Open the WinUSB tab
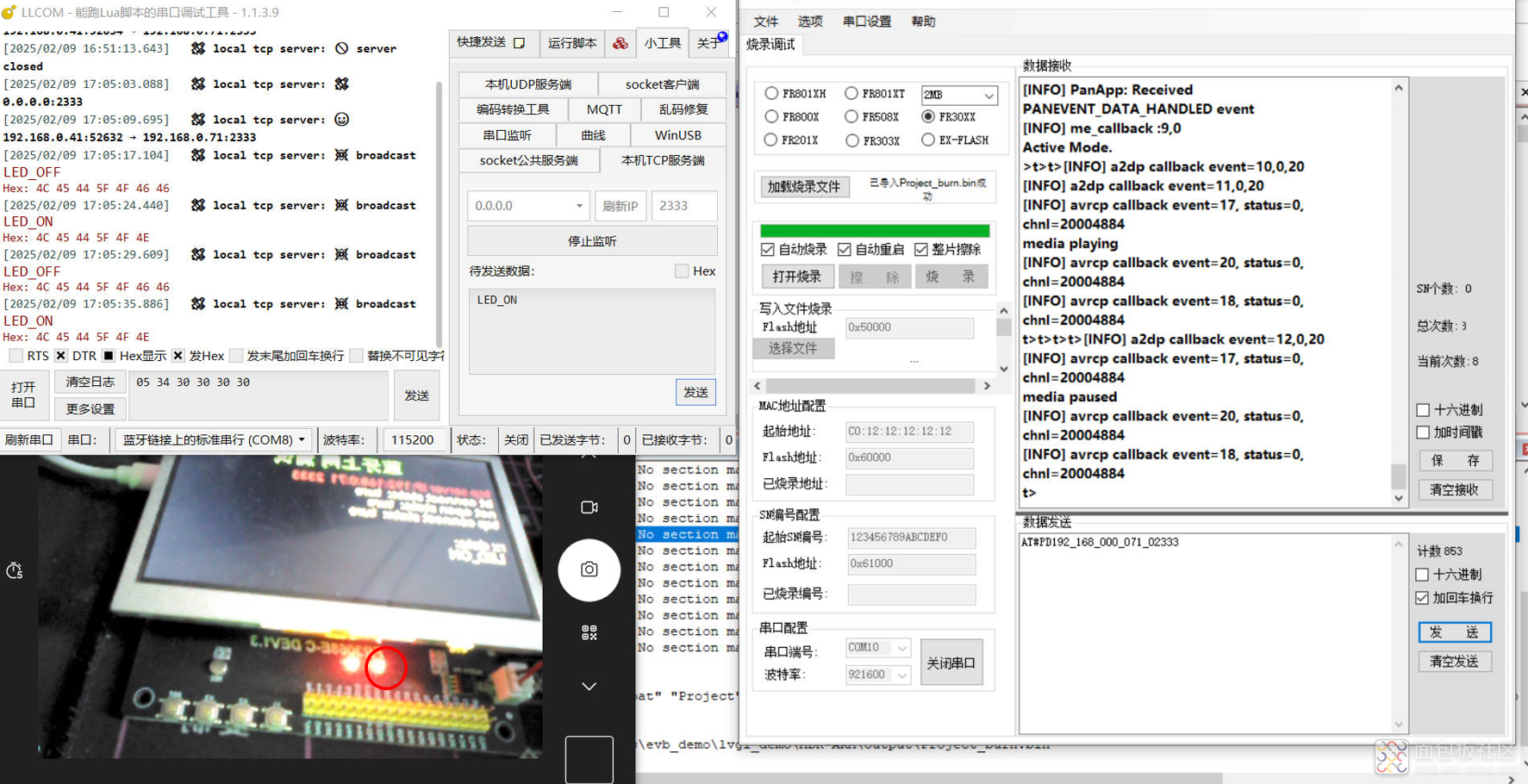 677,135
